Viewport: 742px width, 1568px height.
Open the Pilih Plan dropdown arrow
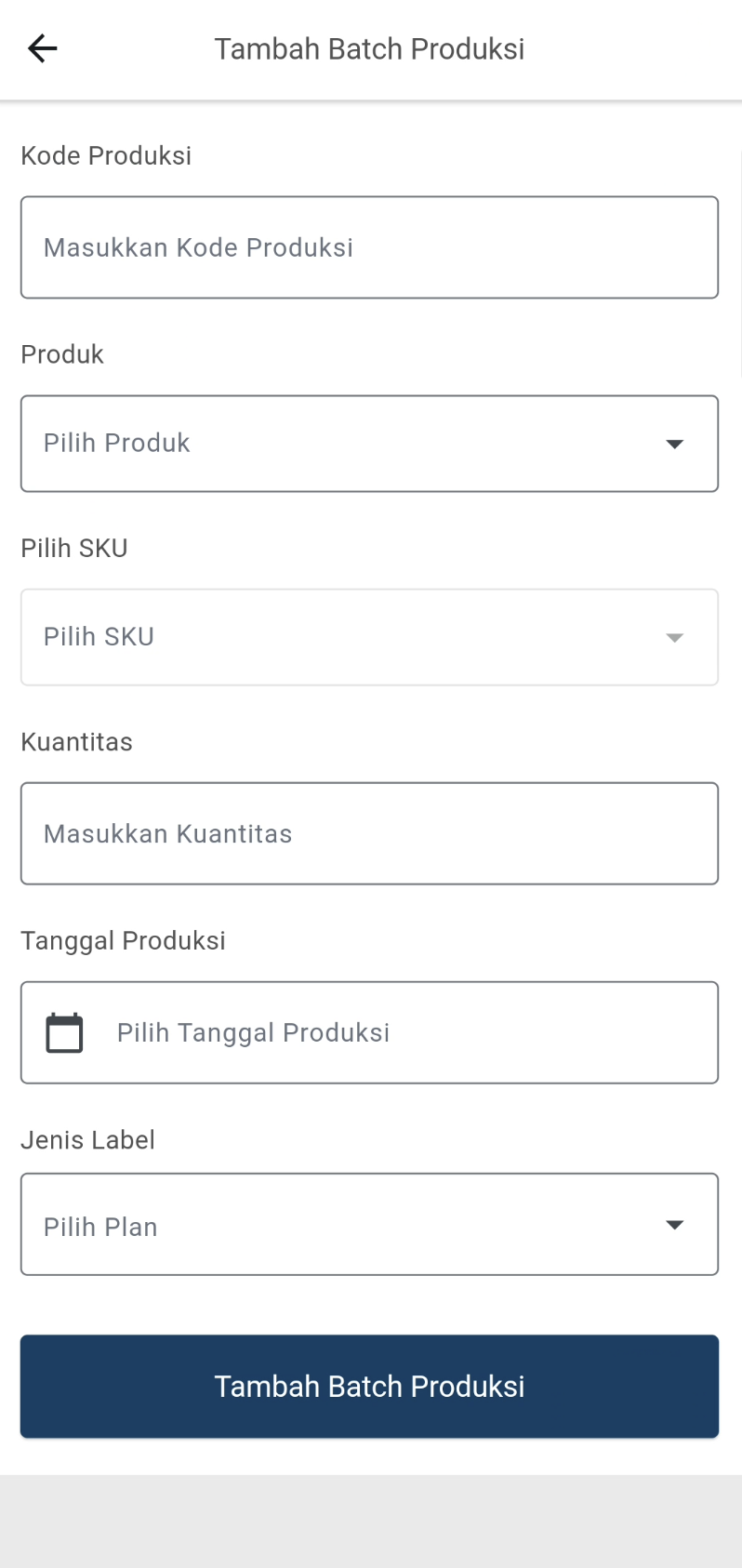(675, 1225)
